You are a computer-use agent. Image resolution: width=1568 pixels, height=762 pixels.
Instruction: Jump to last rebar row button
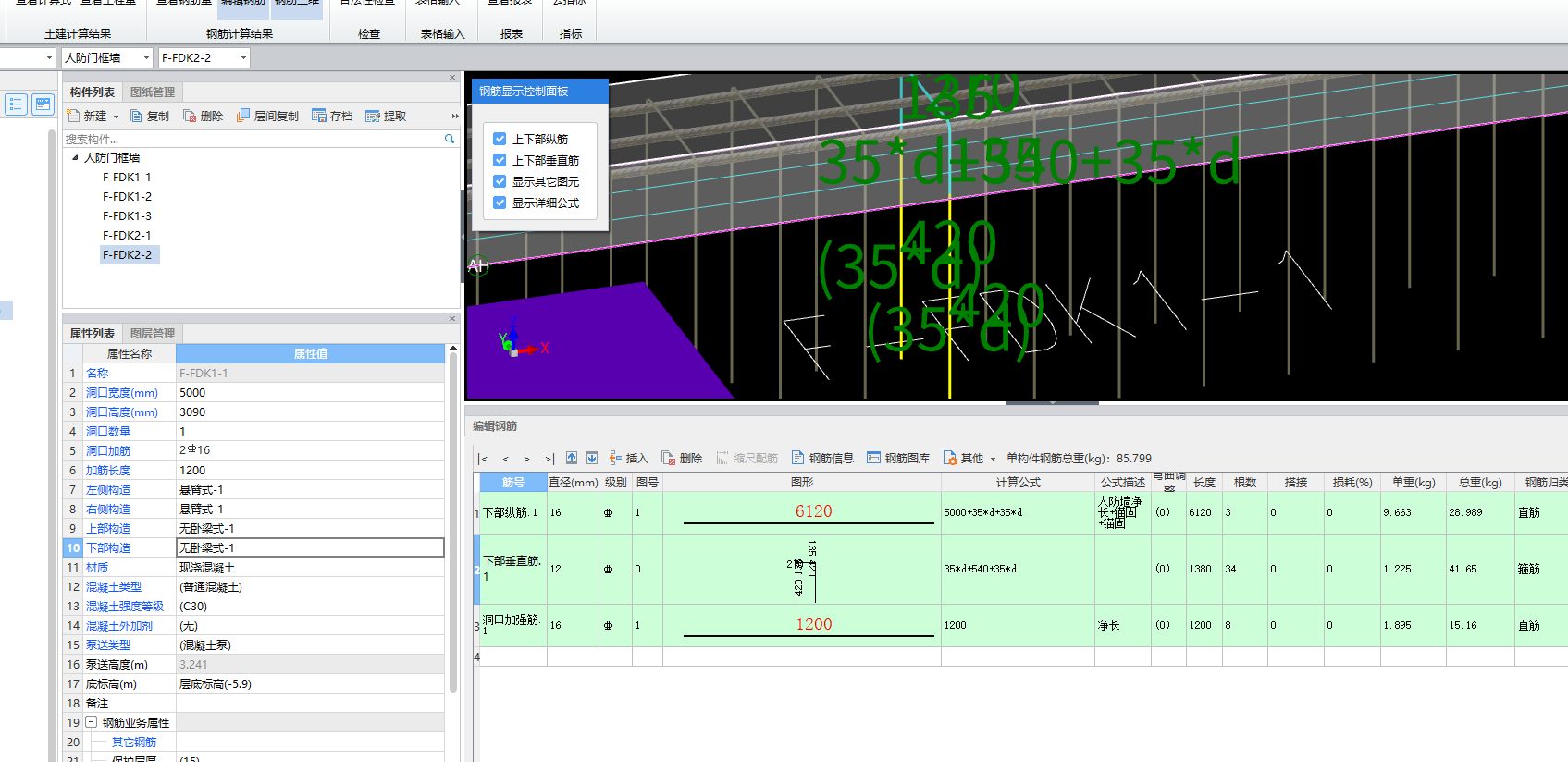coord(549,459)
